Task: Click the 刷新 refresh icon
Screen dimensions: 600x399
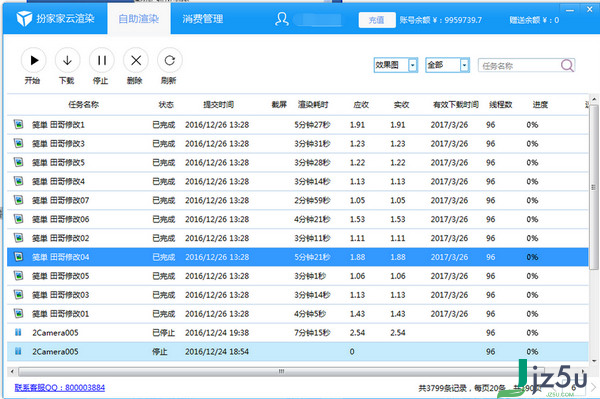Action: [170, 60]
